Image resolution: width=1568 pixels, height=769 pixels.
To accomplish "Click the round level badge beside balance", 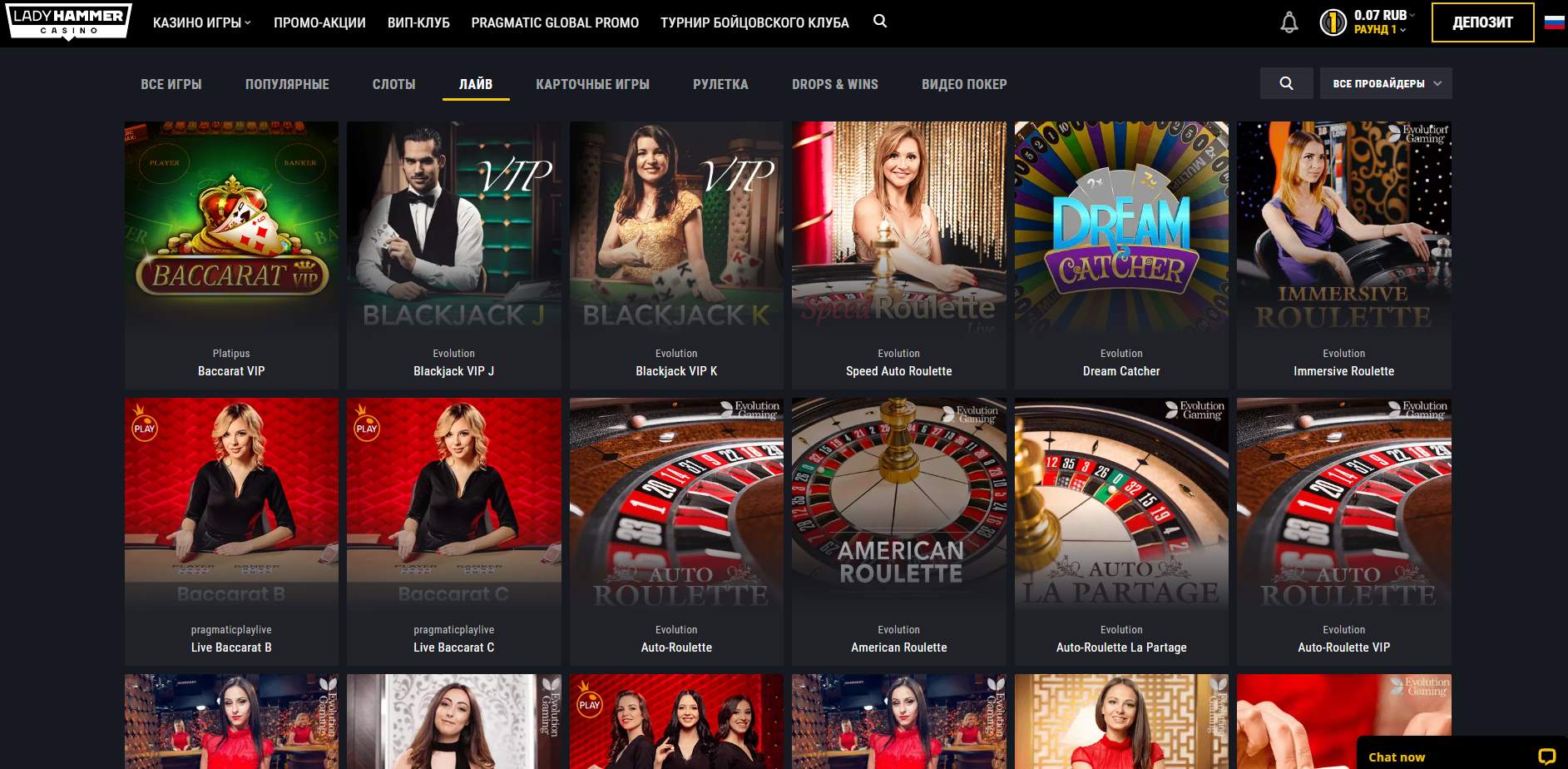I will (1333, 22).
